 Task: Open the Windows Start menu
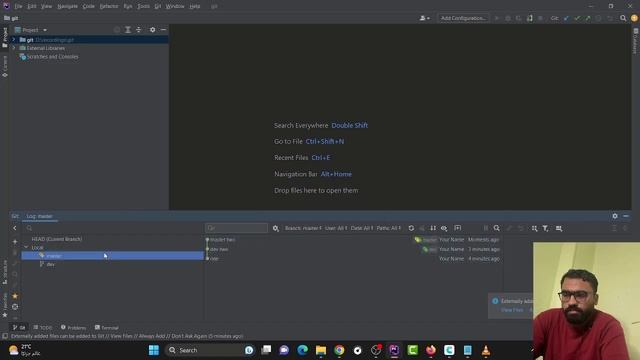(154, 350)
